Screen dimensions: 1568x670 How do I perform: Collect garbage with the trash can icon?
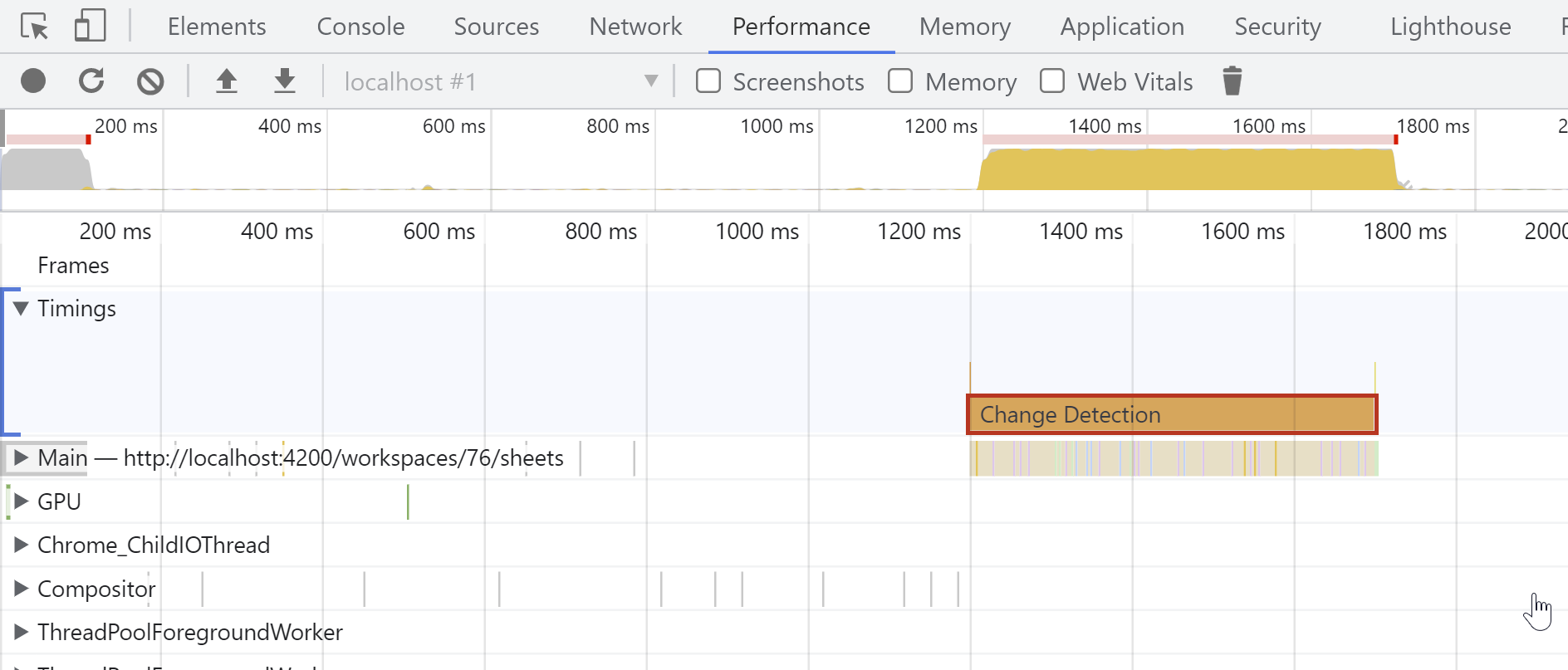click(1232, 81)
